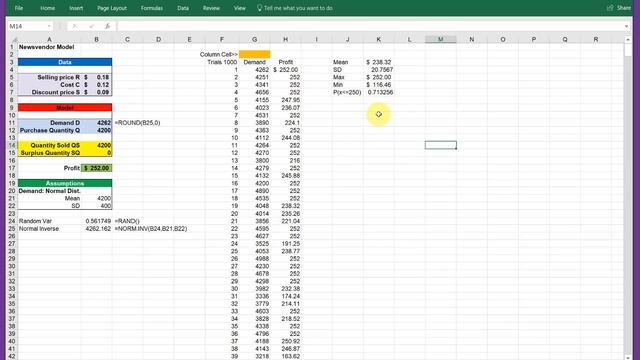
Task: Select the orange Column Cell input cell
Action: (x=255, y=54)
